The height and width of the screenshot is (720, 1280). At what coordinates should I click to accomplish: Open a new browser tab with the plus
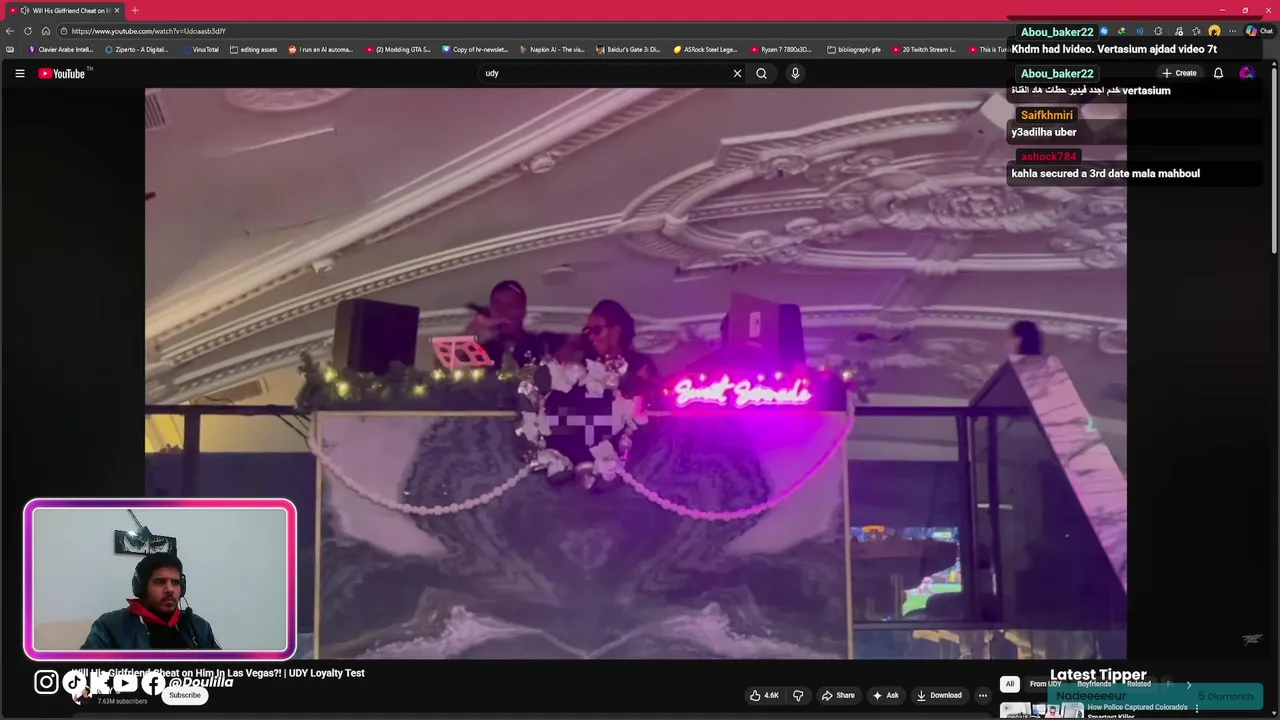point(135,10)
